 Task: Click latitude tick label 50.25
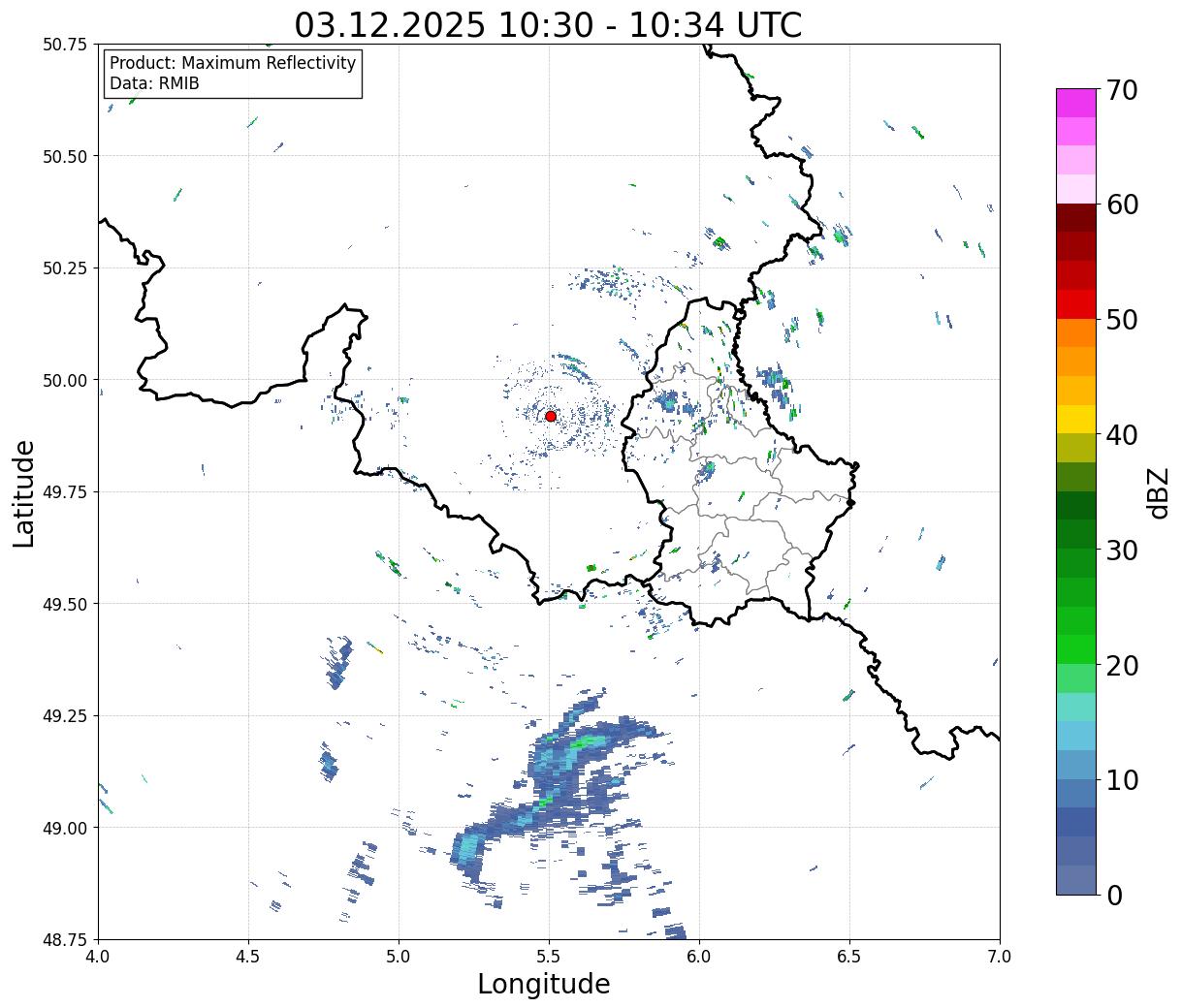(x=67, y=268)
